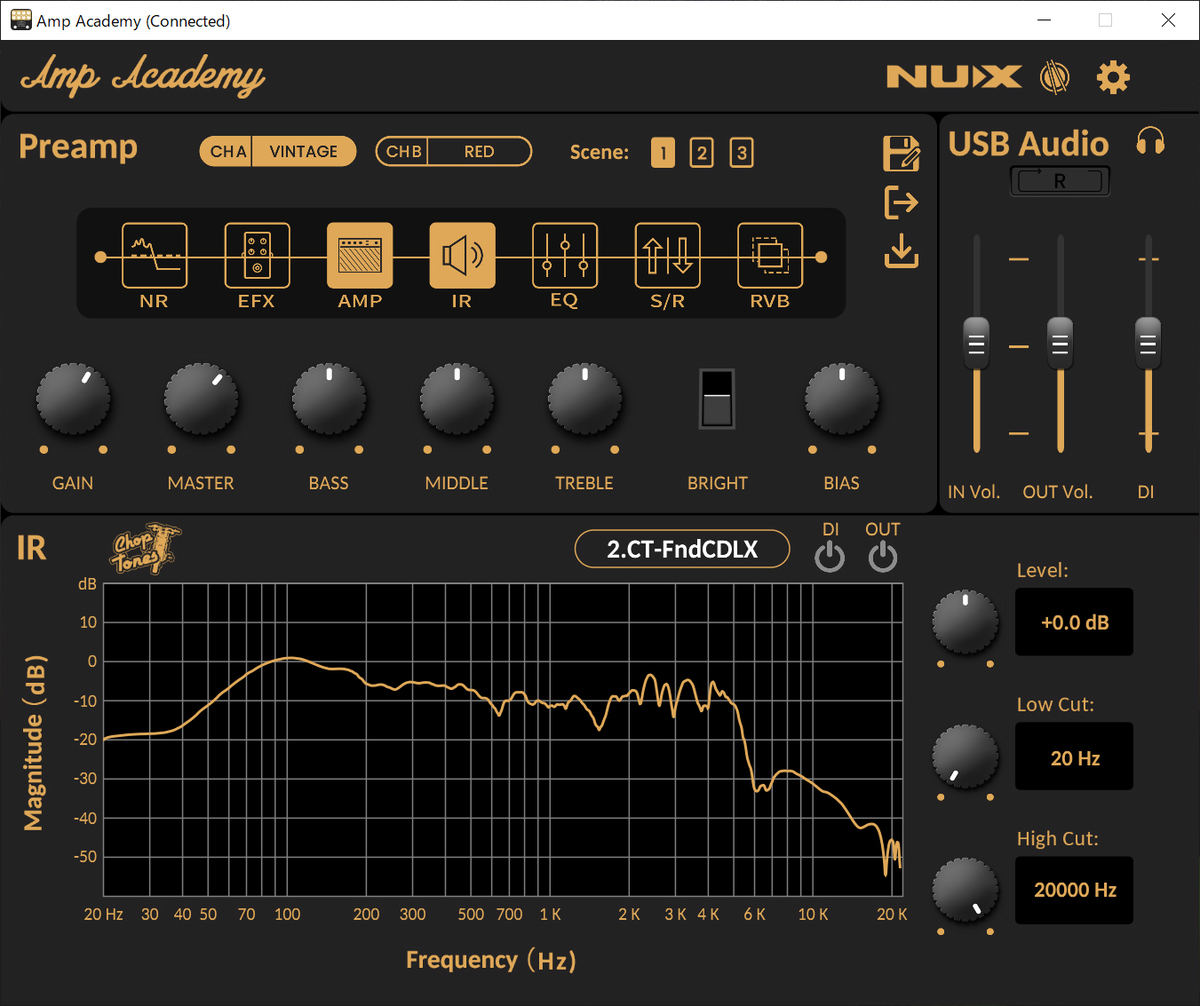Click the IR speaker block icon
Screen dimensions: 1200x1006
[462, 256]
